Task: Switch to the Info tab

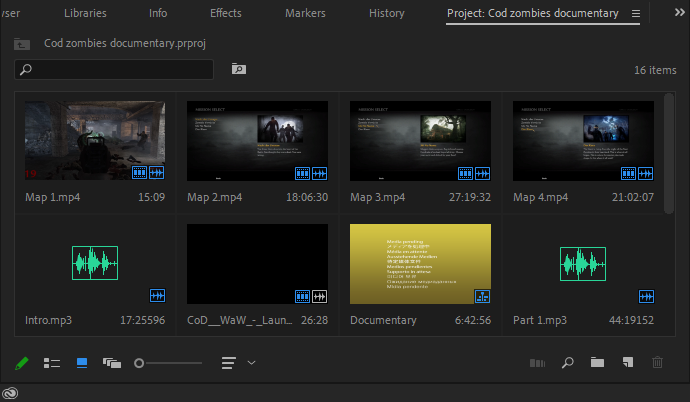Action: (x=158, y=13)
